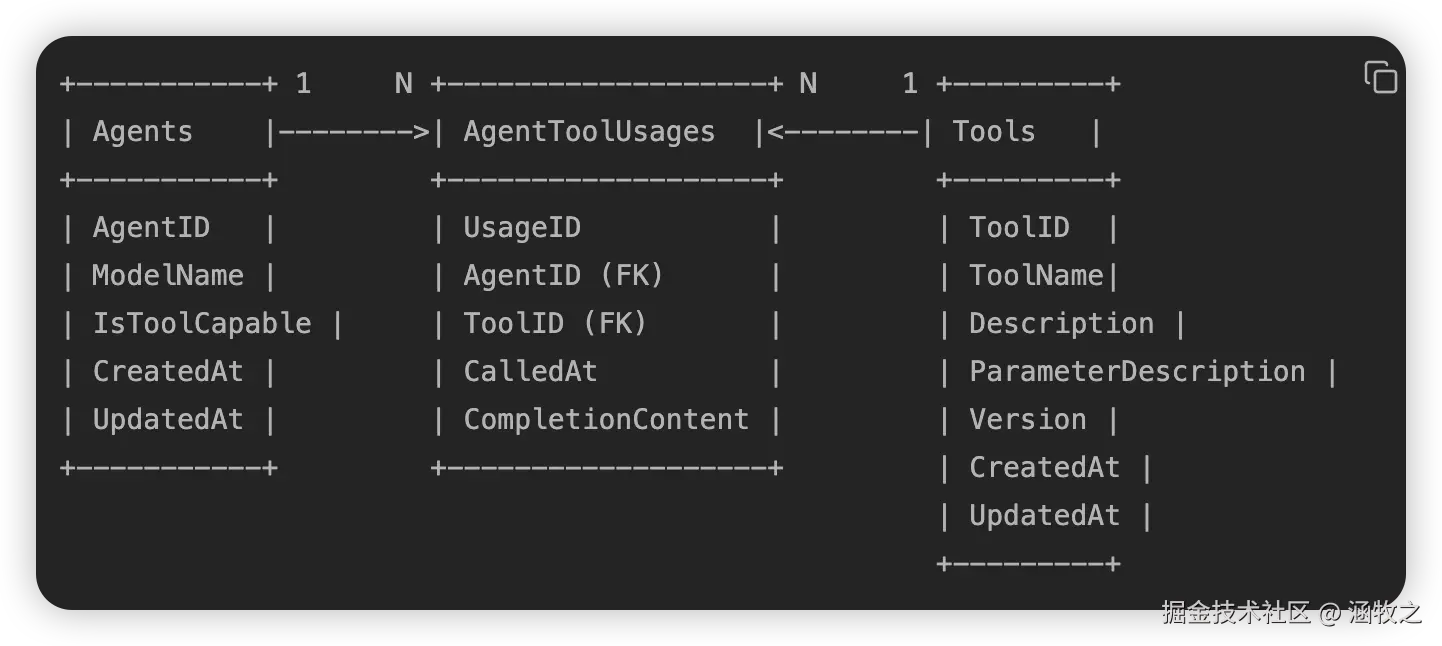The width and height of the screenshot is (1442, 646).
Task: Click the arrow from Agents to AgentToolUsages
Action: tap(353, 132)
